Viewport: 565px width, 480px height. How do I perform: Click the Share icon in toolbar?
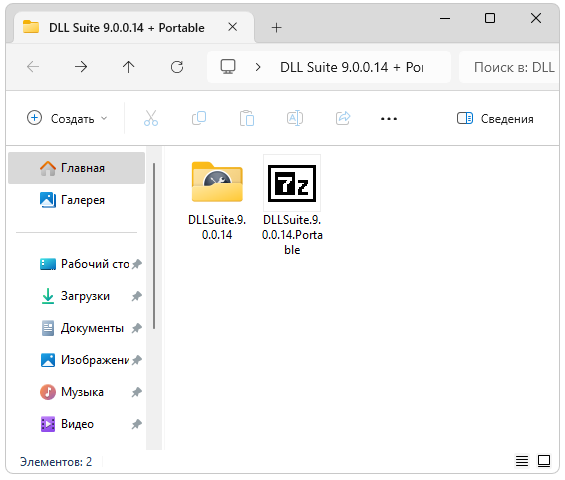pos(343,118)
